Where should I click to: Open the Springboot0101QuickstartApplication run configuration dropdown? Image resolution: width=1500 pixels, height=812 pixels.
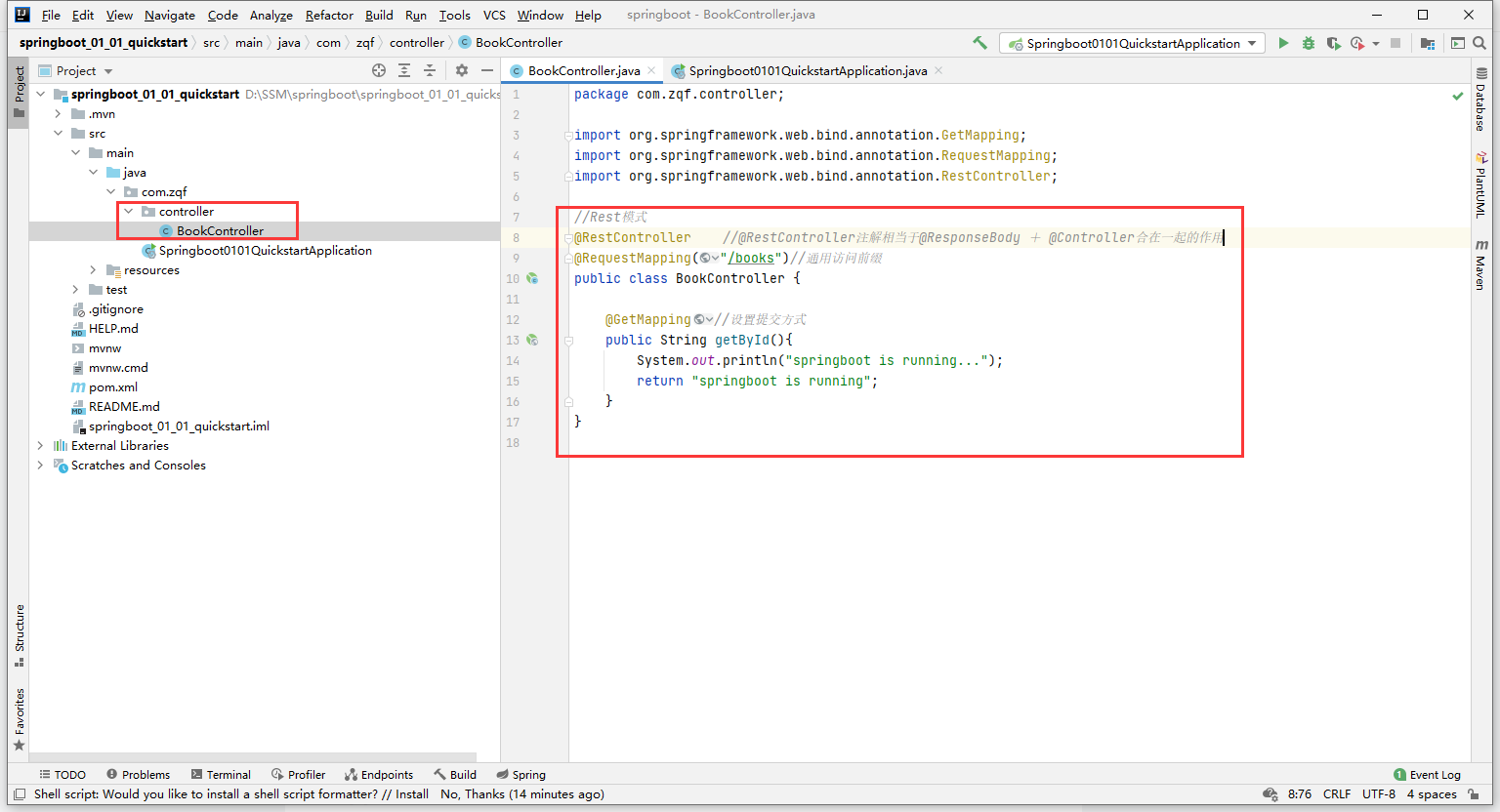click(1132, 43)
